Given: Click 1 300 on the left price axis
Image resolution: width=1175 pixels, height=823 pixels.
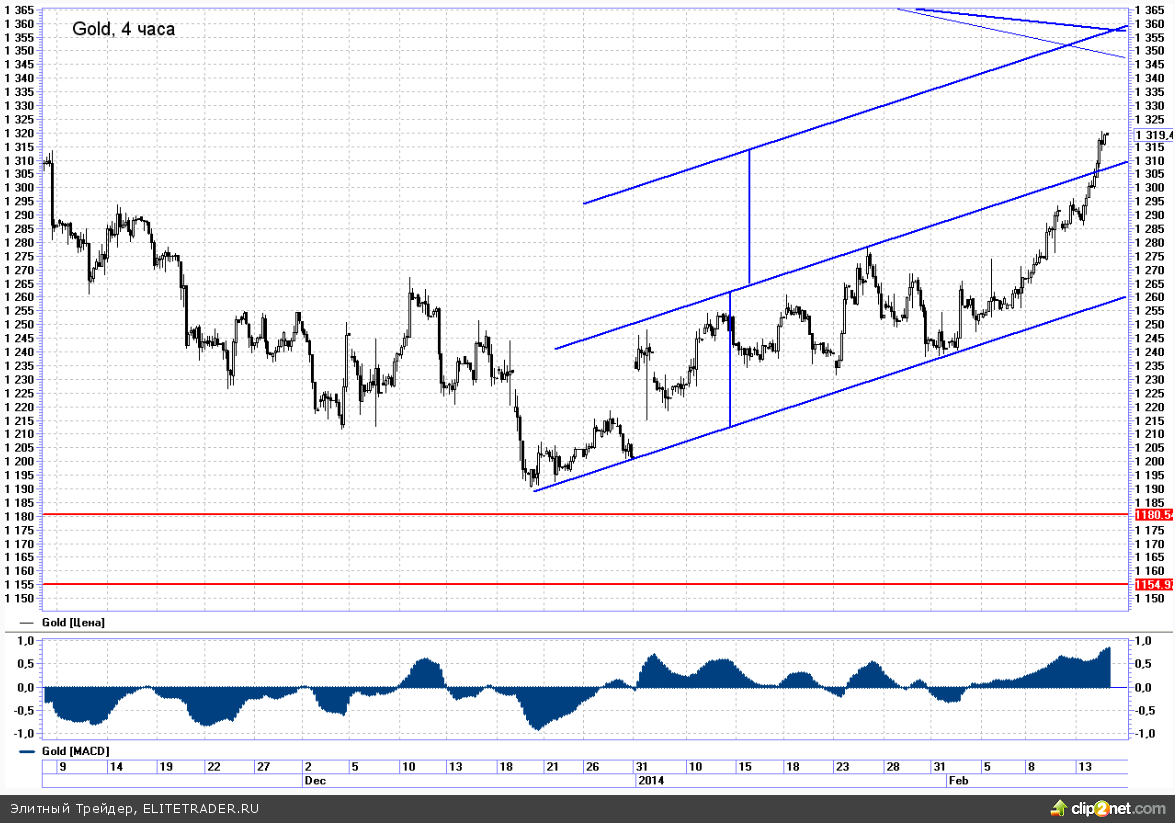Looking at the screenshot, I should pyautogui.click(x=19, y=188).
